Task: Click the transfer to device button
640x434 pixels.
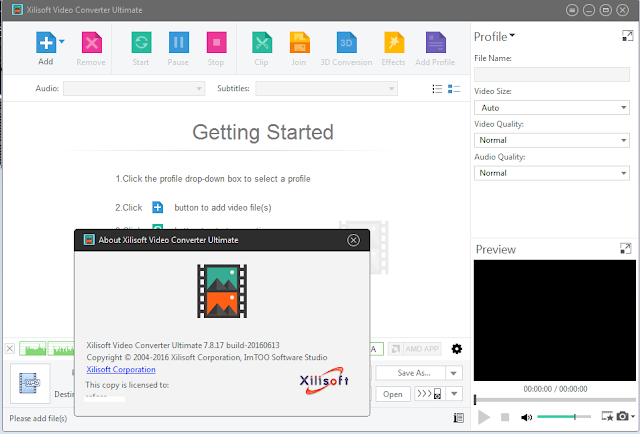Action: point(429,394)
